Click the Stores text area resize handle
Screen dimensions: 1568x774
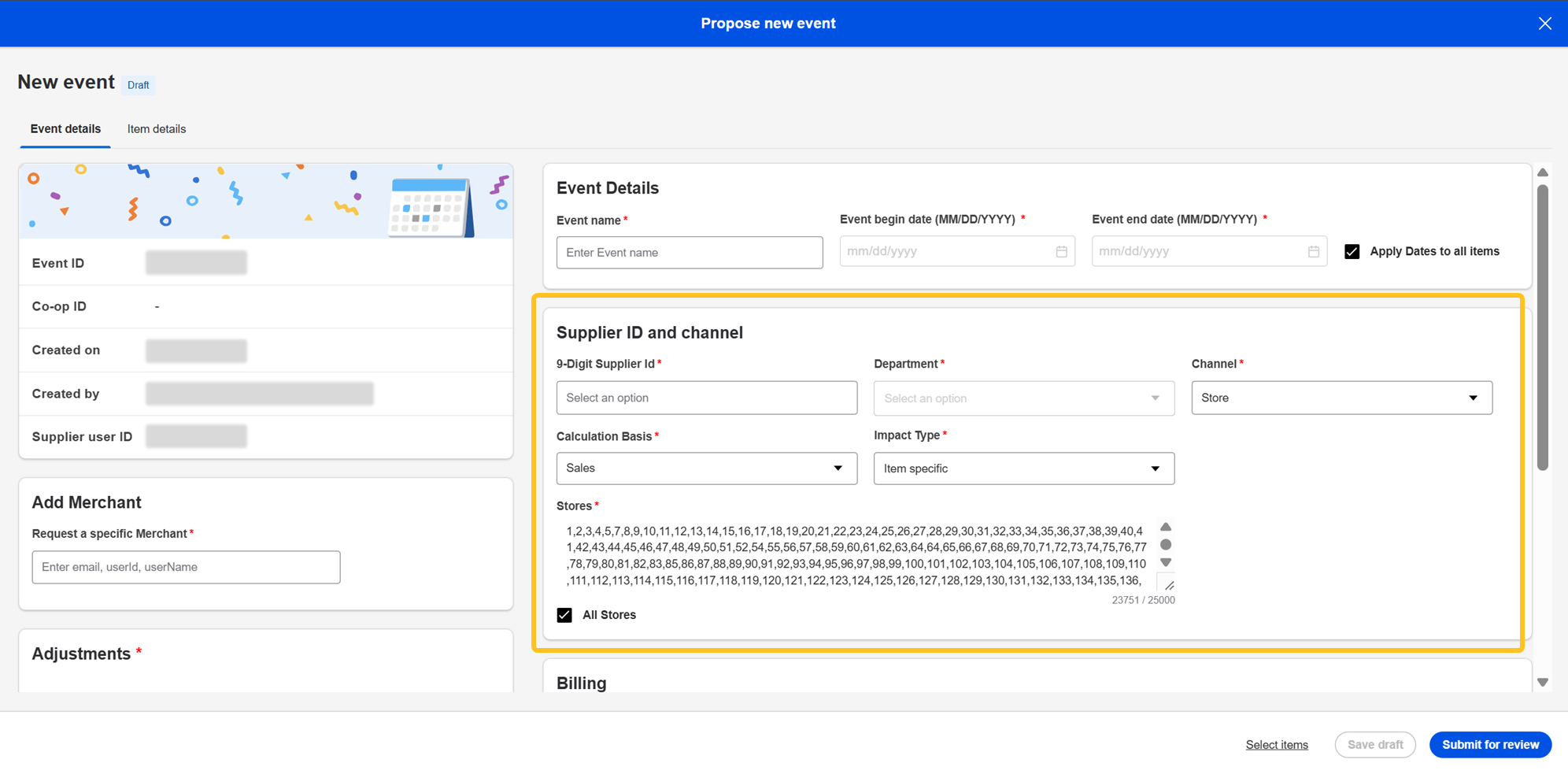coord(1169,585)
